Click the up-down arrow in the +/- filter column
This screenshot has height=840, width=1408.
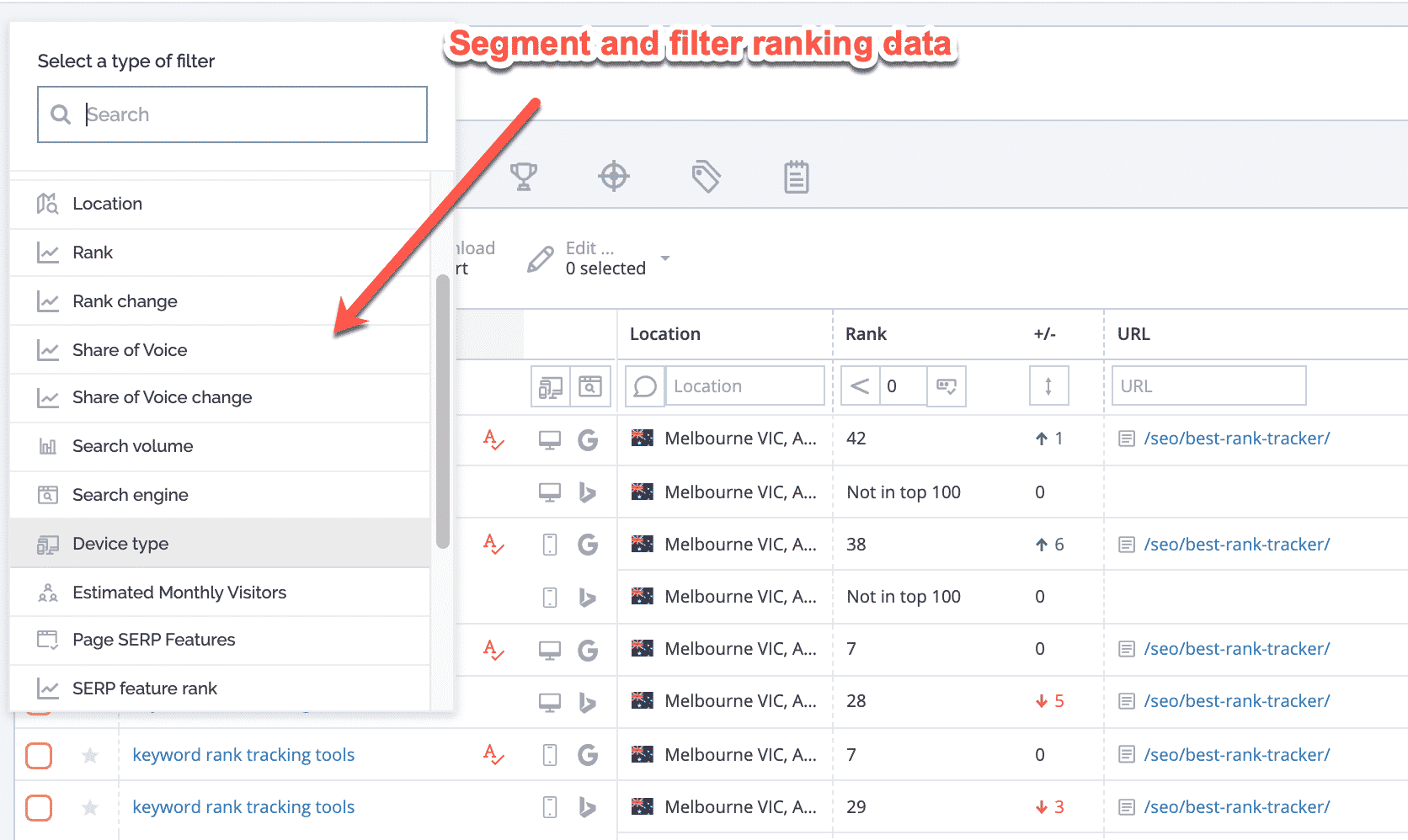(1048, 385)
